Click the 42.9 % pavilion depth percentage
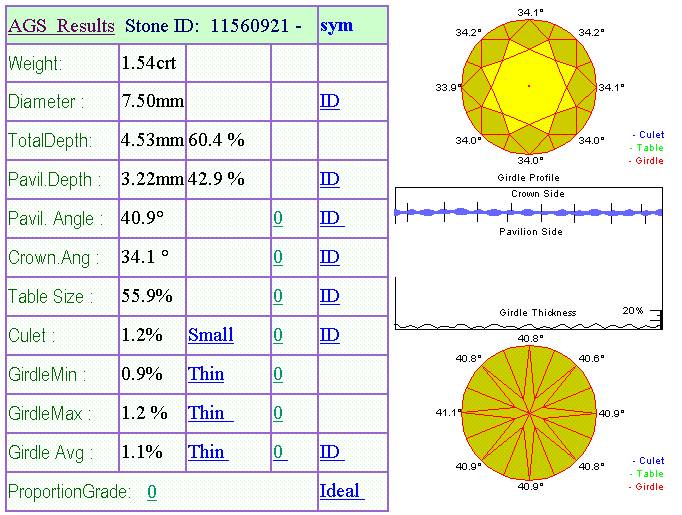 tap(216, 179)
